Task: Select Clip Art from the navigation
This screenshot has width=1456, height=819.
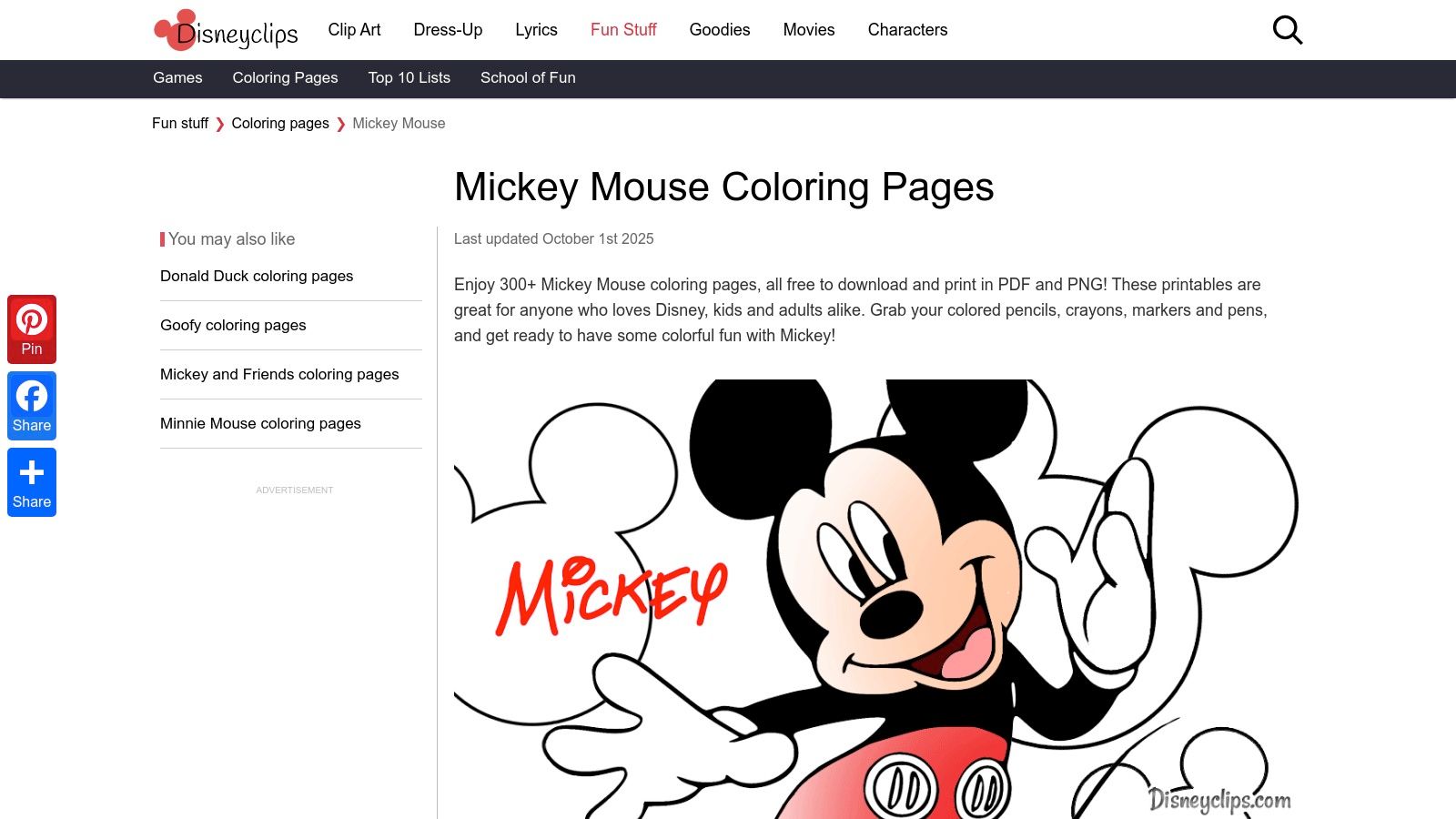Action: pyautogui.click(x=354, y=29)
